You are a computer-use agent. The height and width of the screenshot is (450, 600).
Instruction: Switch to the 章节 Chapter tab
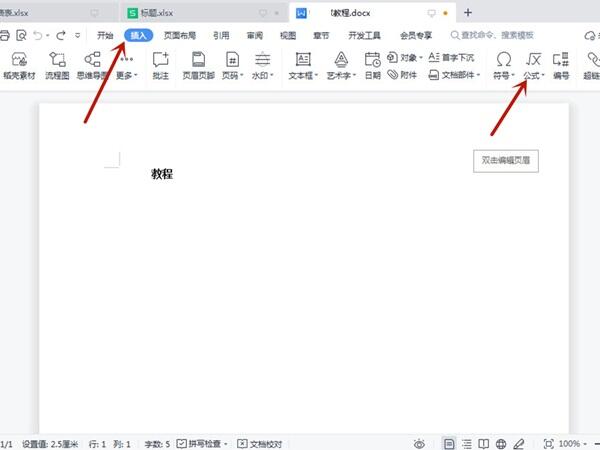(x=321, y=36)
